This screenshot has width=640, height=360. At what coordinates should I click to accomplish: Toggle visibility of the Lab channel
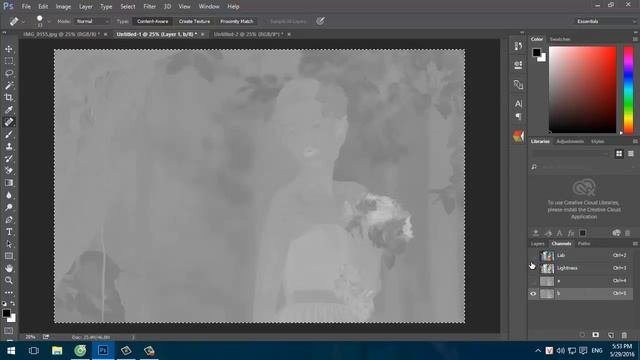[x=533, y=256]
